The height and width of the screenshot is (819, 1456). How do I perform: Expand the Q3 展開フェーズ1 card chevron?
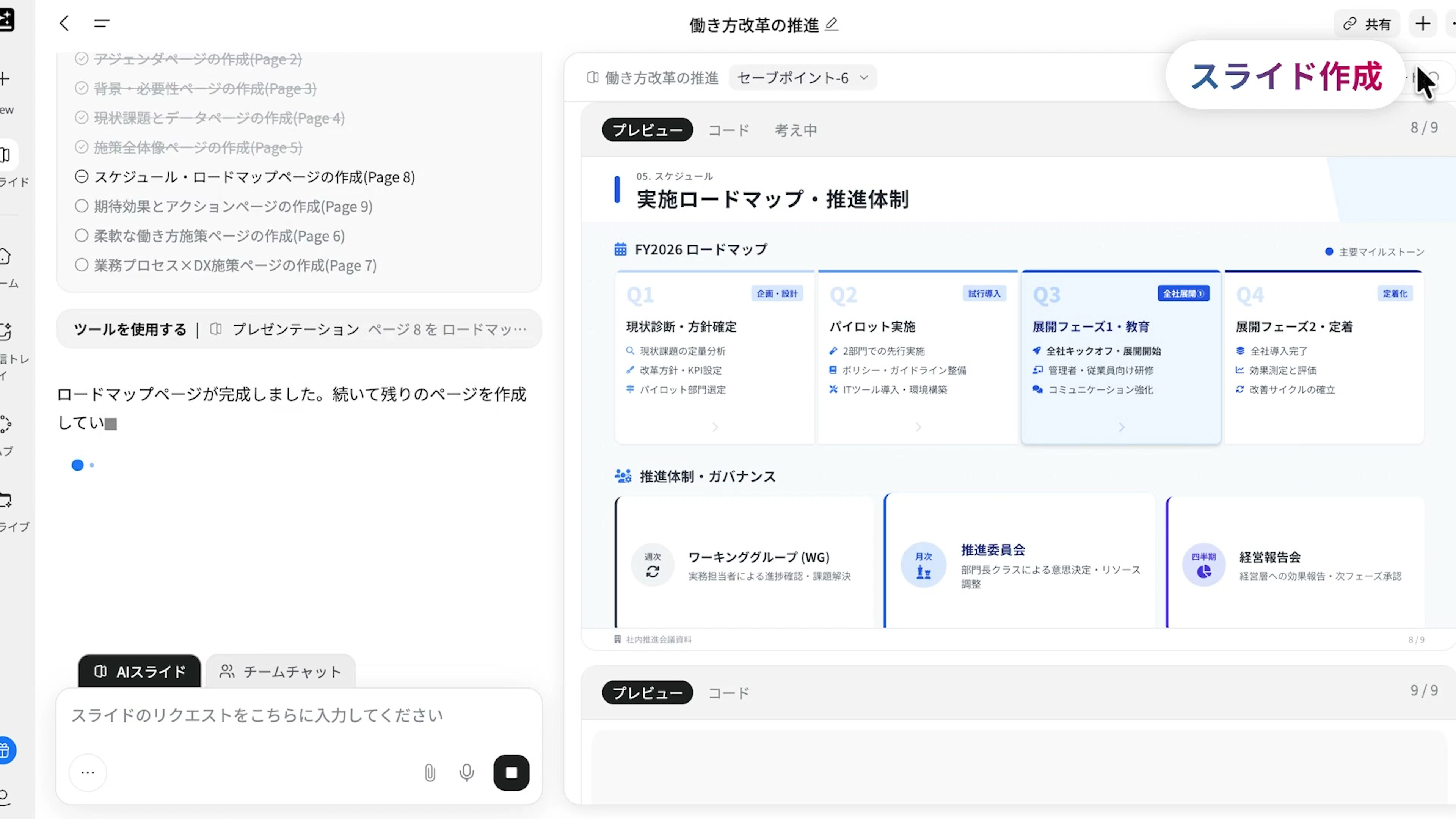pyautogui.click(x=1122, y=427)
